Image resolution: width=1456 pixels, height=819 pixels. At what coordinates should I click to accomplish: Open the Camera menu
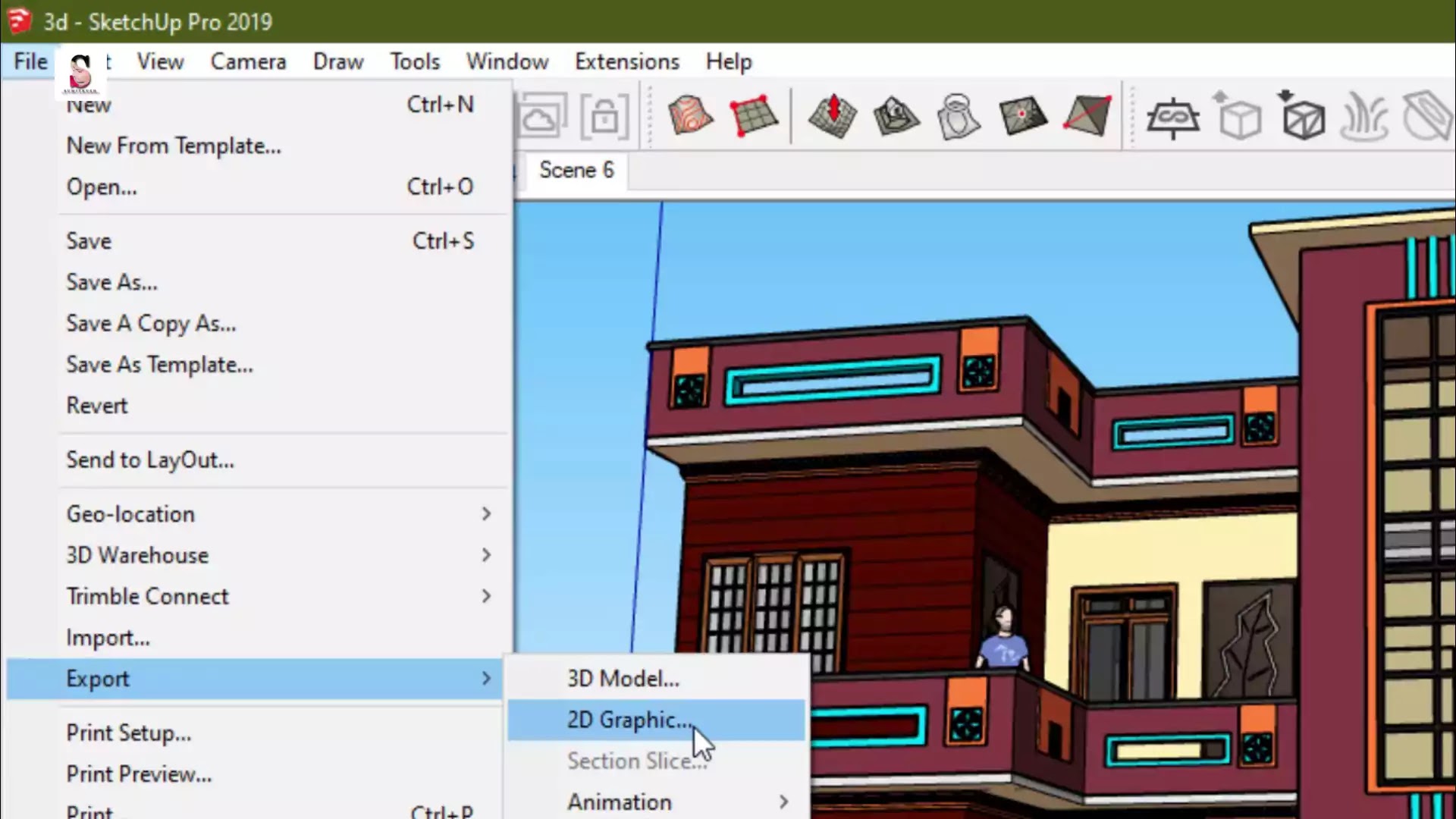[248, 61]
